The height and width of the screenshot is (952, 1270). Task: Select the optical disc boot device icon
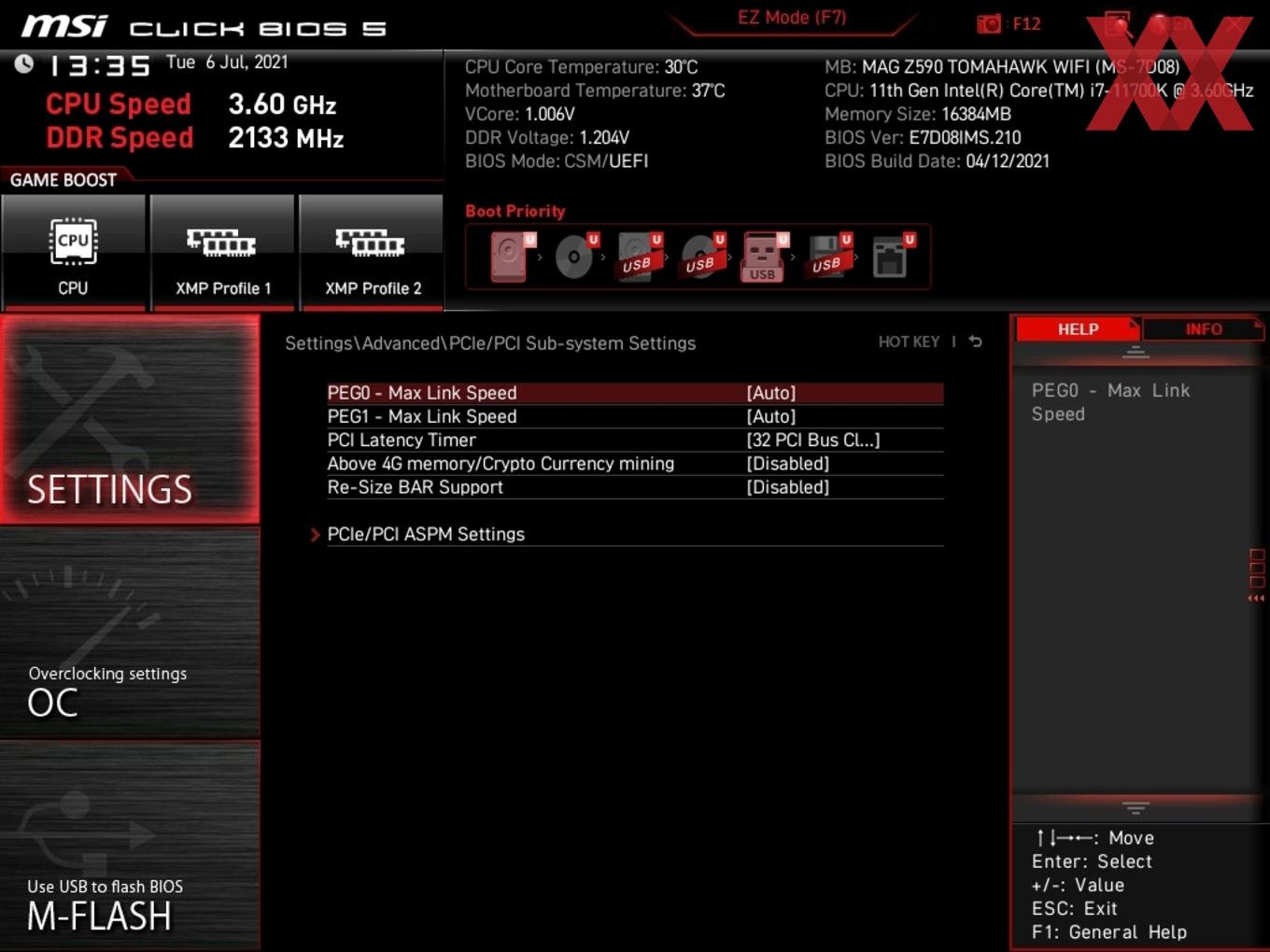575,257
